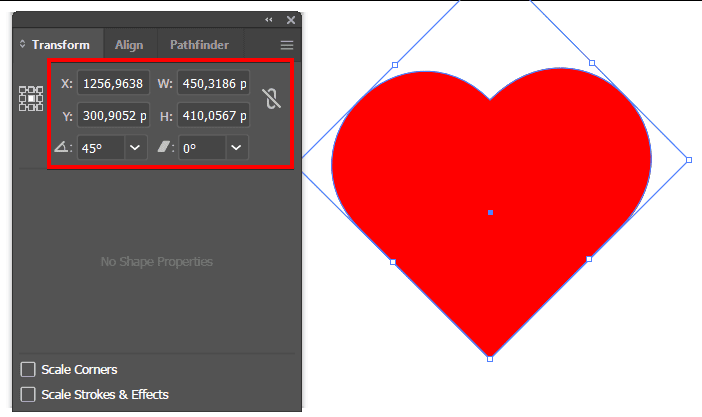Screen dimensions: 702x417
Task: Click the H height input field
Action: (x=213, y=116)
